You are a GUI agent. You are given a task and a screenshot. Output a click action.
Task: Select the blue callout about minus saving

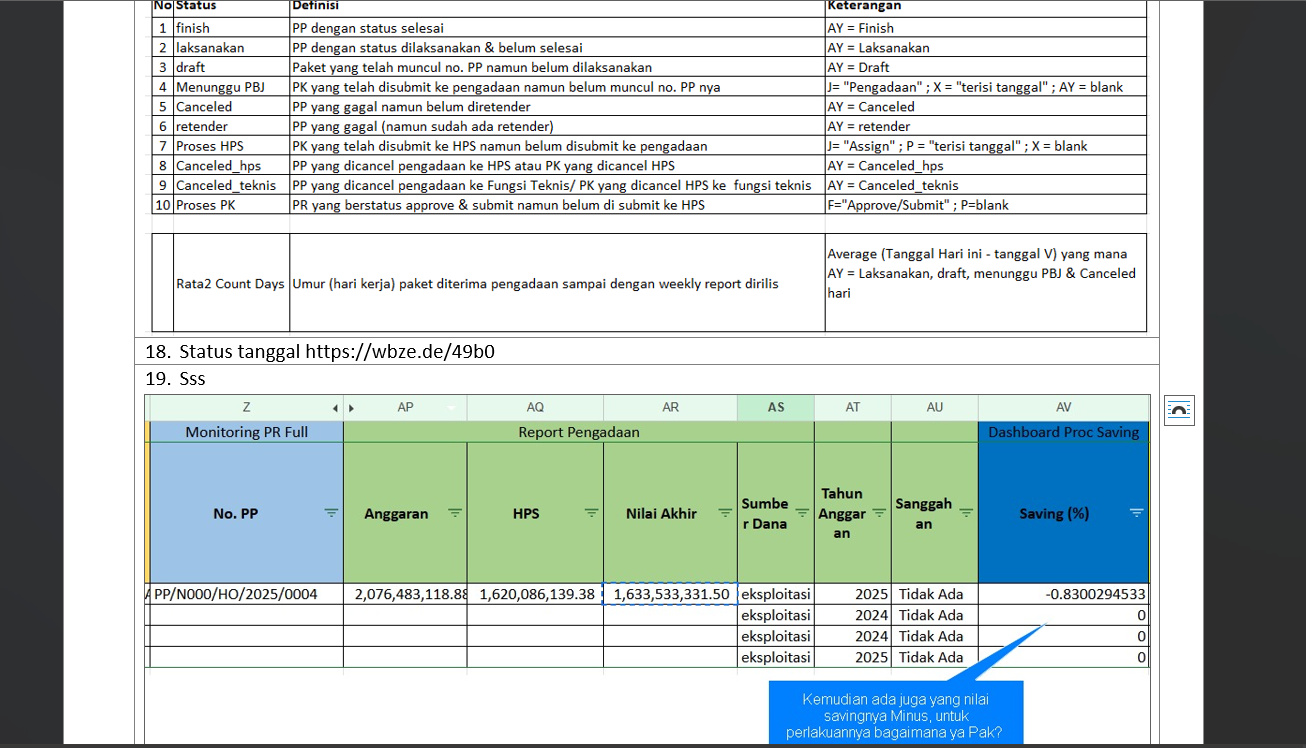point(896,714)
